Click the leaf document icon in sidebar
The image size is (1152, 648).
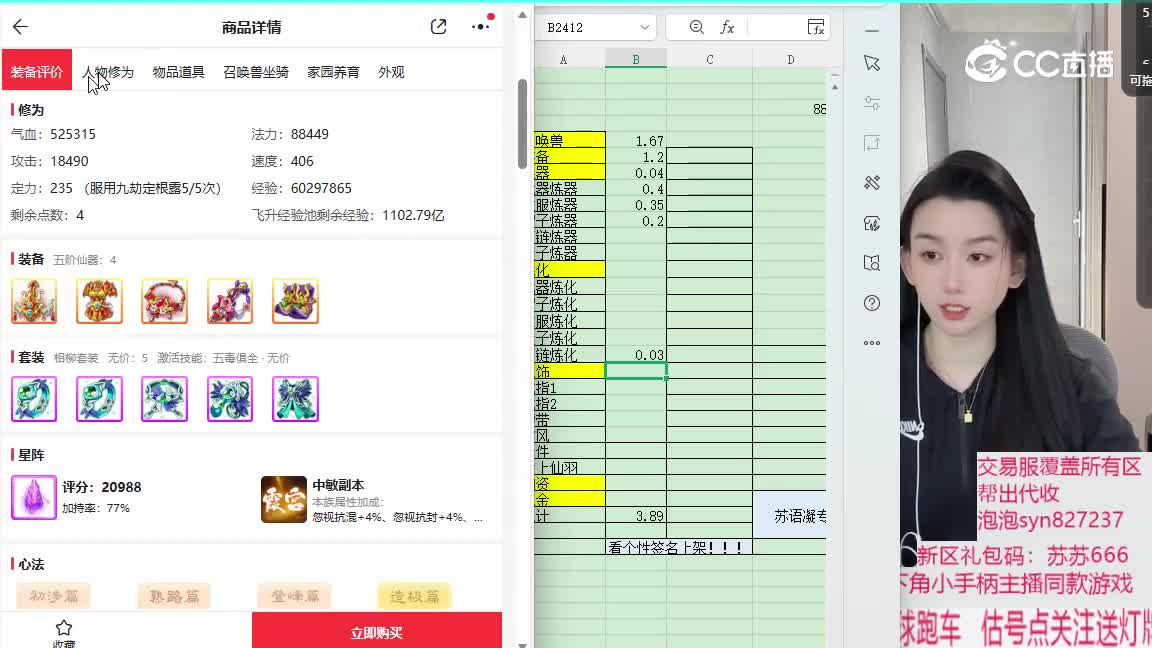coord(871,223)
